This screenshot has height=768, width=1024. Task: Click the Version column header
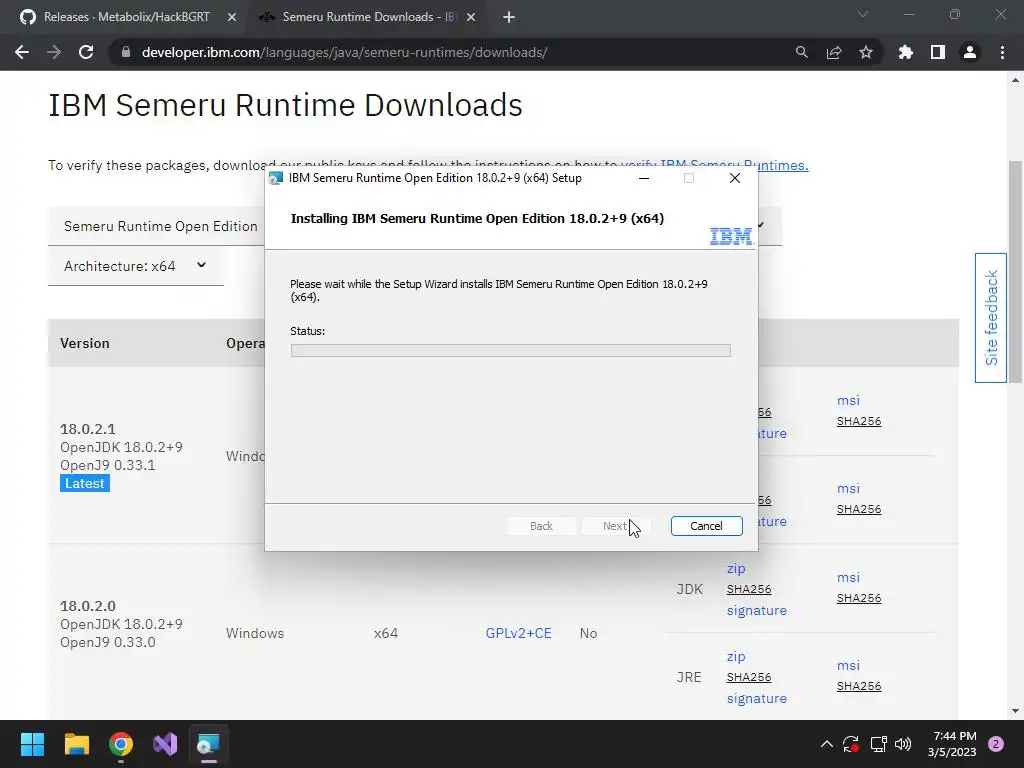(x=85, y=343)
